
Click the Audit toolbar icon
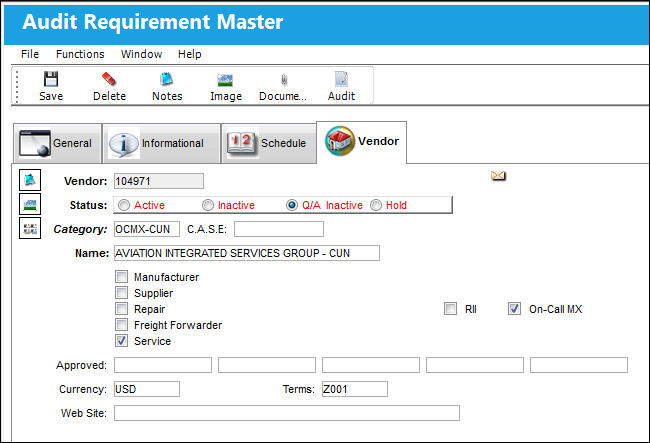coord(341,79)
